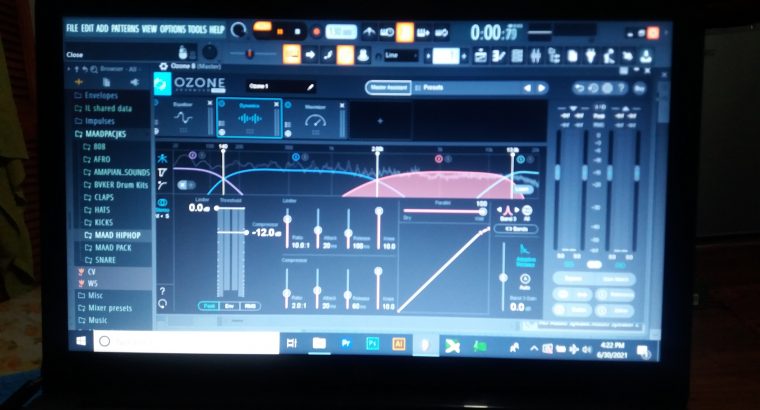The image size is (760, 410).
Task: Open Ozone history icon
Action: 593,89
